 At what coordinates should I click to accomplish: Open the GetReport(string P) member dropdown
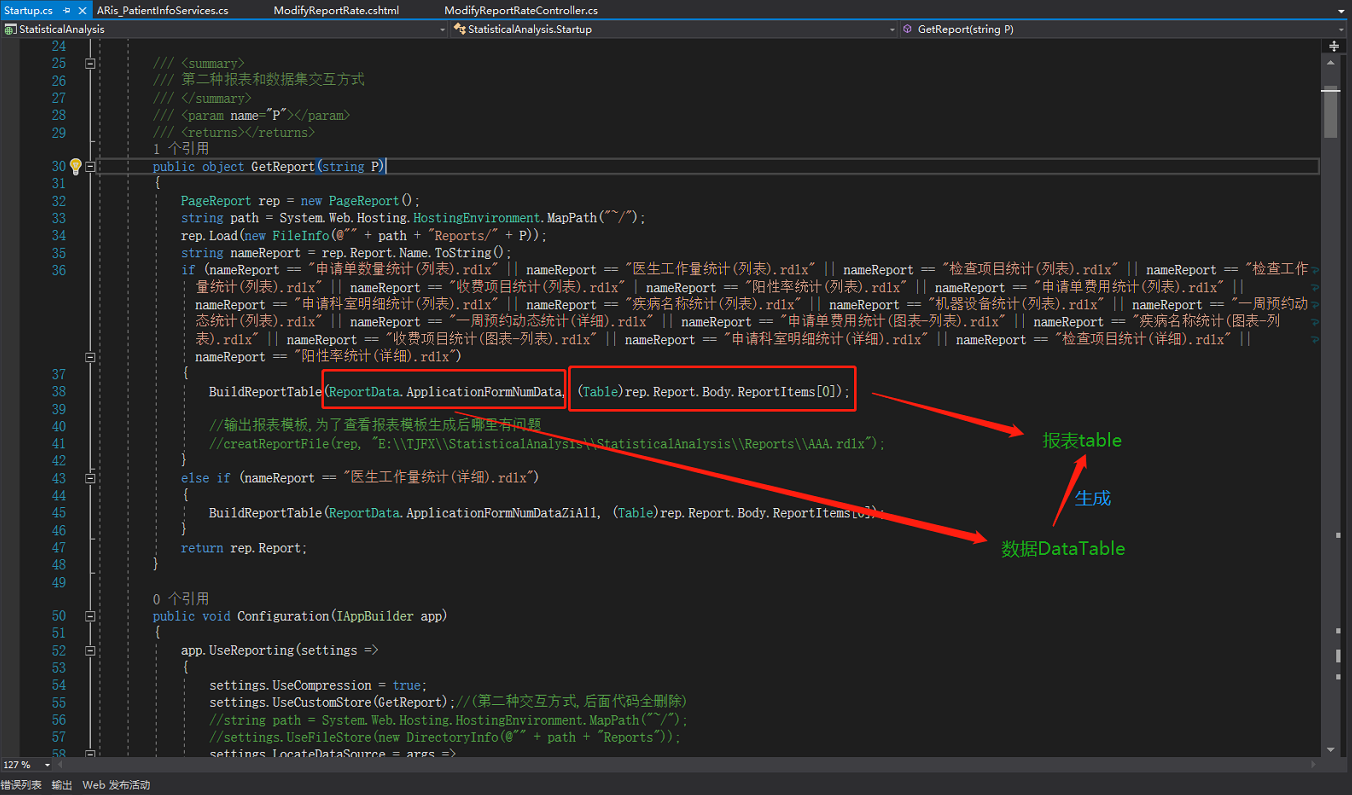1343,30
